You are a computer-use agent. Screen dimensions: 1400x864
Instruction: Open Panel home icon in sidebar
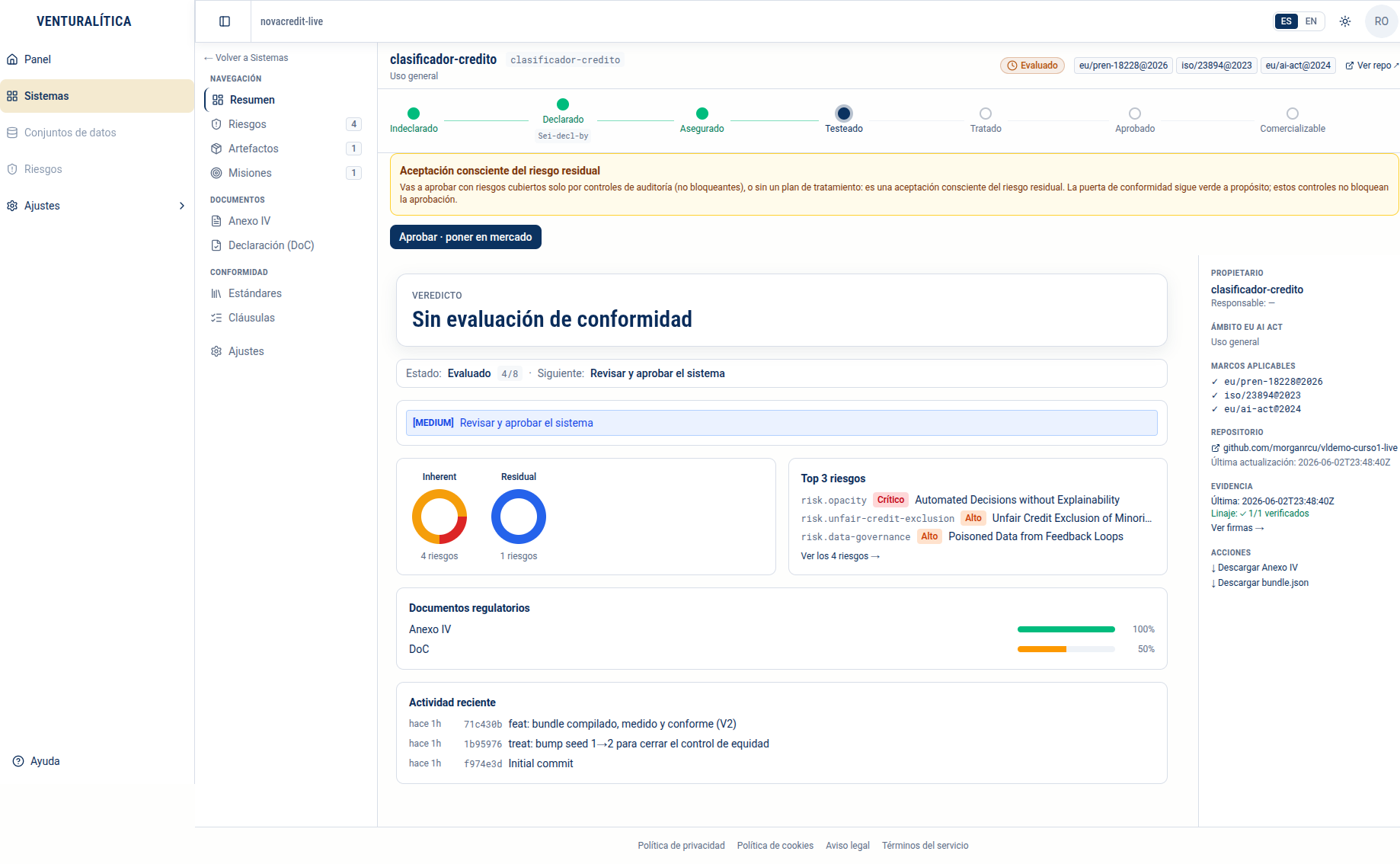coord(12,59)
